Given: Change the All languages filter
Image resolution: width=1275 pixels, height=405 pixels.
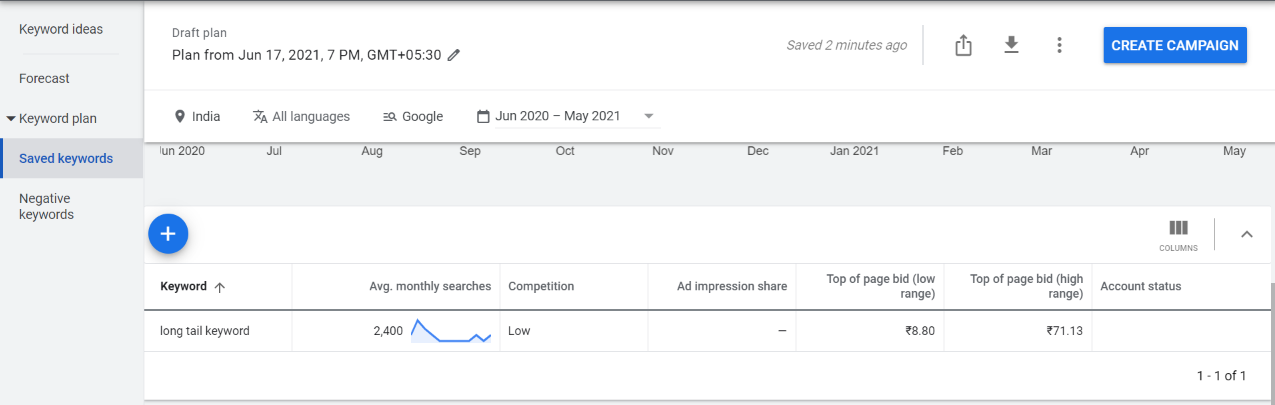Looking at the screenshot, I should [x=301, y=116].
